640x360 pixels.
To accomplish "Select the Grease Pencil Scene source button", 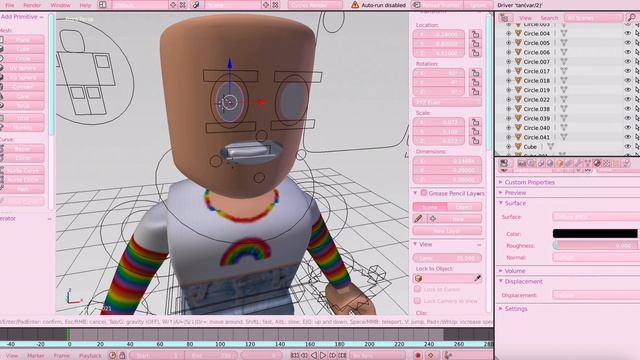I will click(x=430, y=207).
